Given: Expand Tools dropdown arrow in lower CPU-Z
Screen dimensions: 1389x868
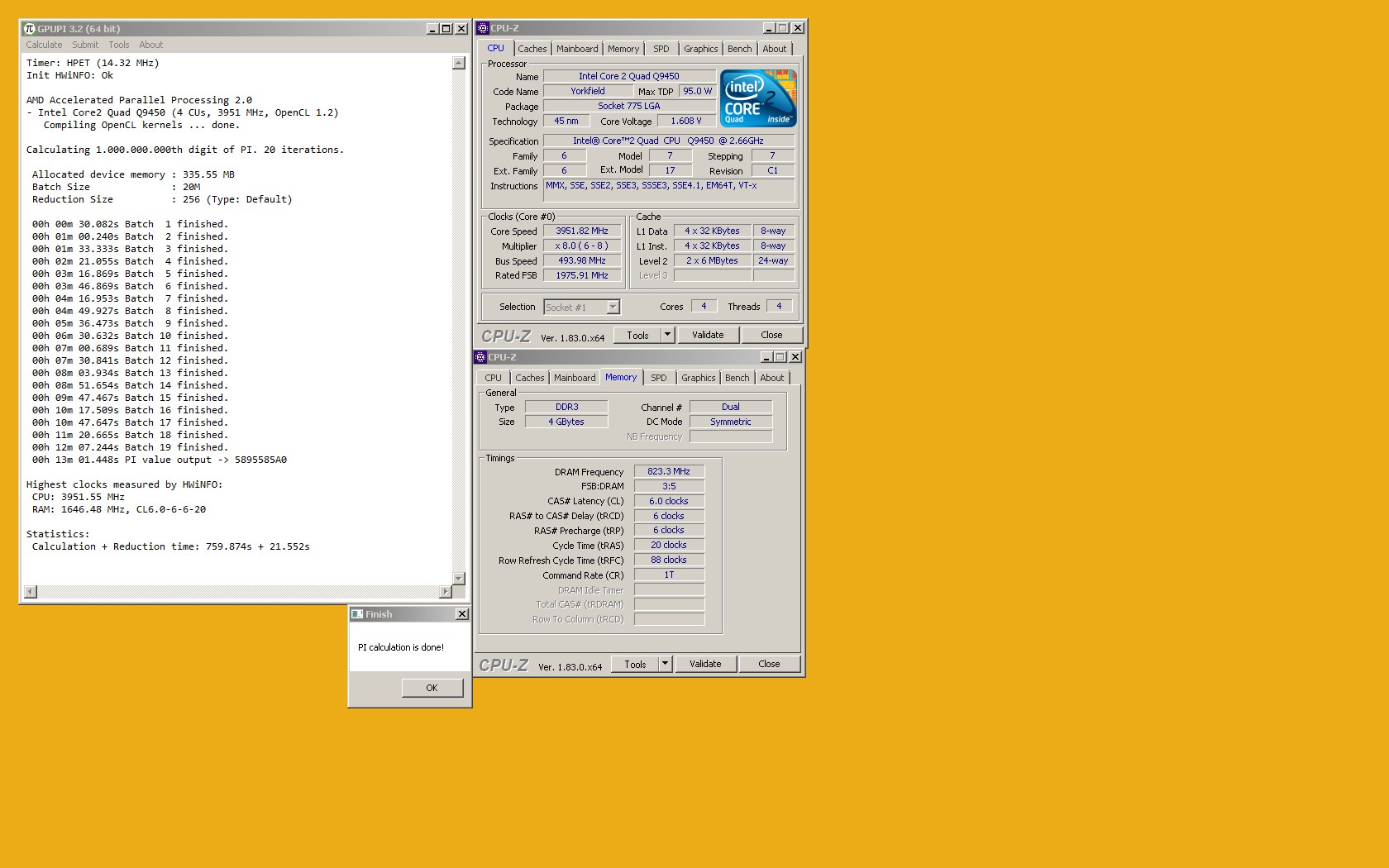Looking at the screenshot, I should click(666, 664).
